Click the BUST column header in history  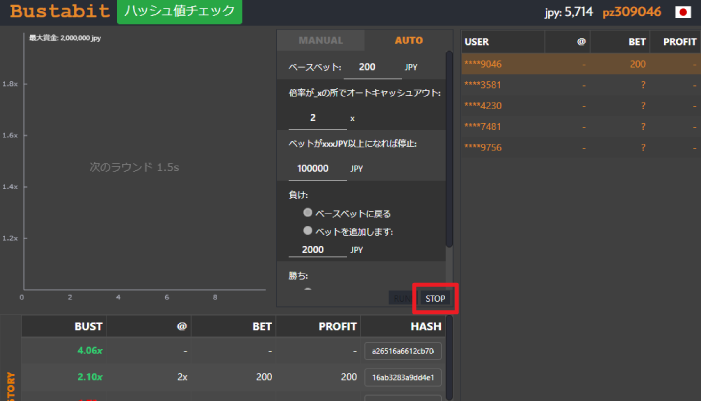pos(64,326)
